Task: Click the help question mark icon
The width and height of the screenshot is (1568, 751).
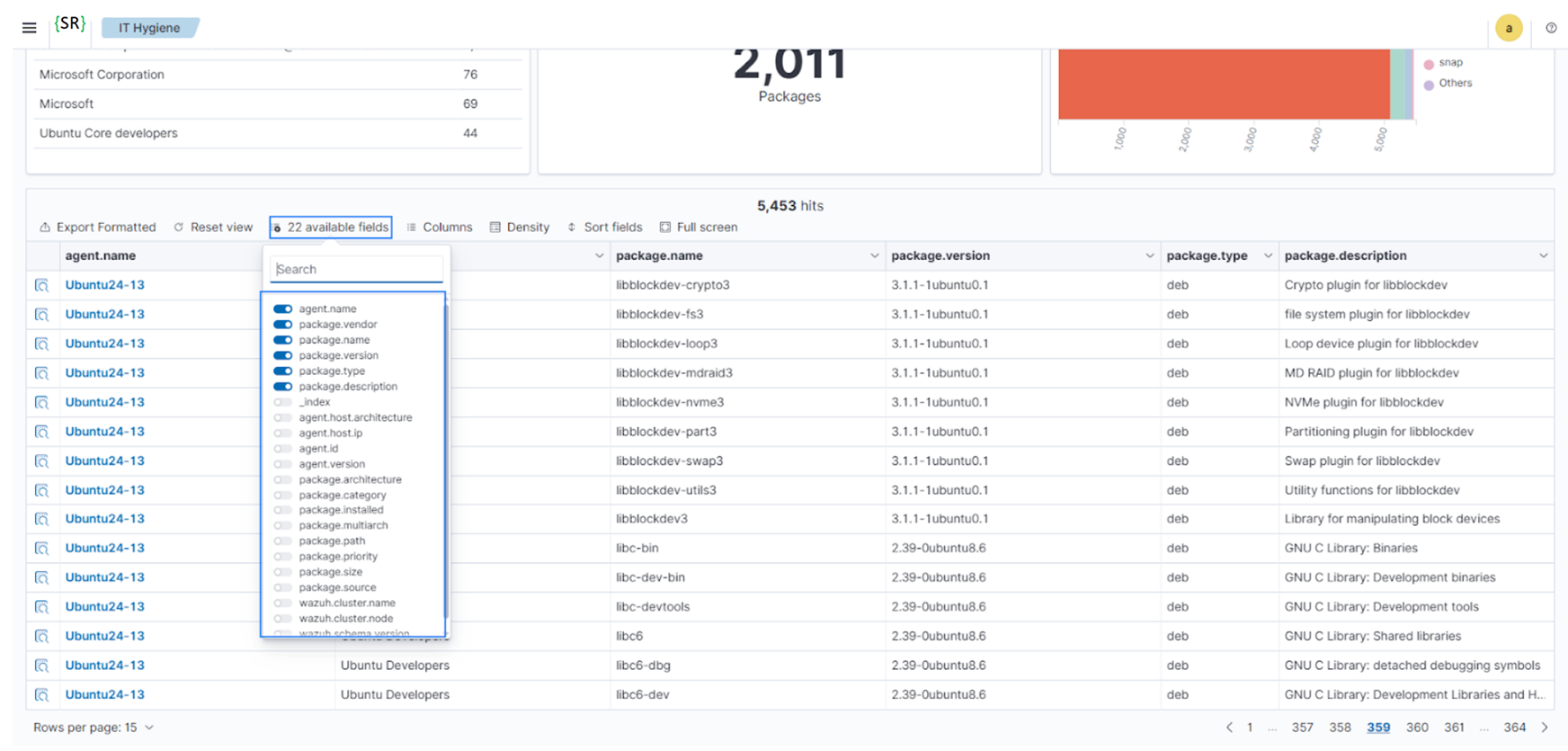Action: point(1551,28)
